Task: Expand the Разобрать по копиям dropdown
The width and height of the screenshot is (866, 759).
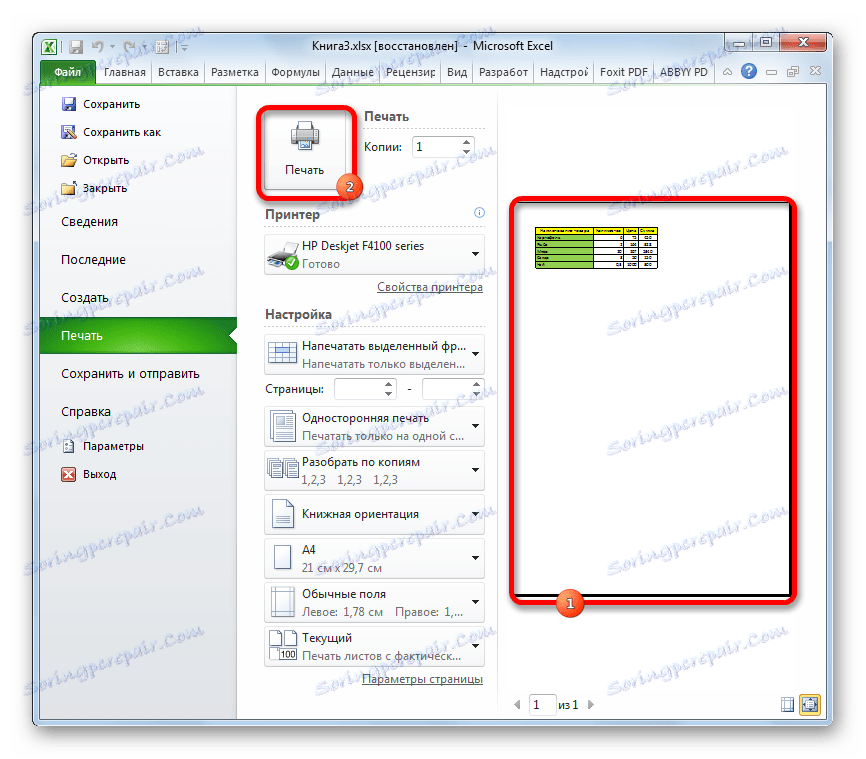Action: 477,470
